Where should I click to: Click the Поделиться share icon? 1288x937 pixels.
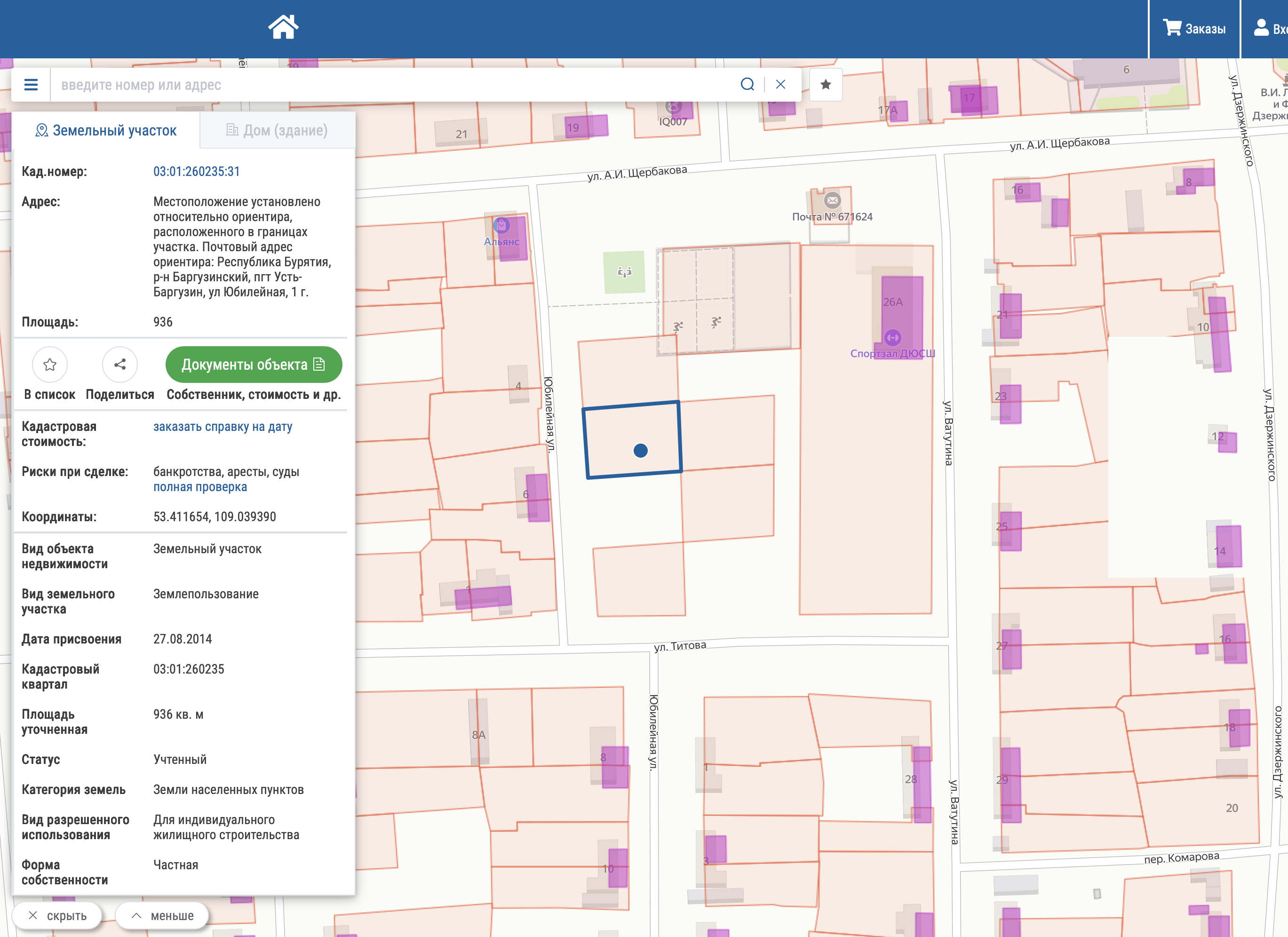[x=120, y=365]
